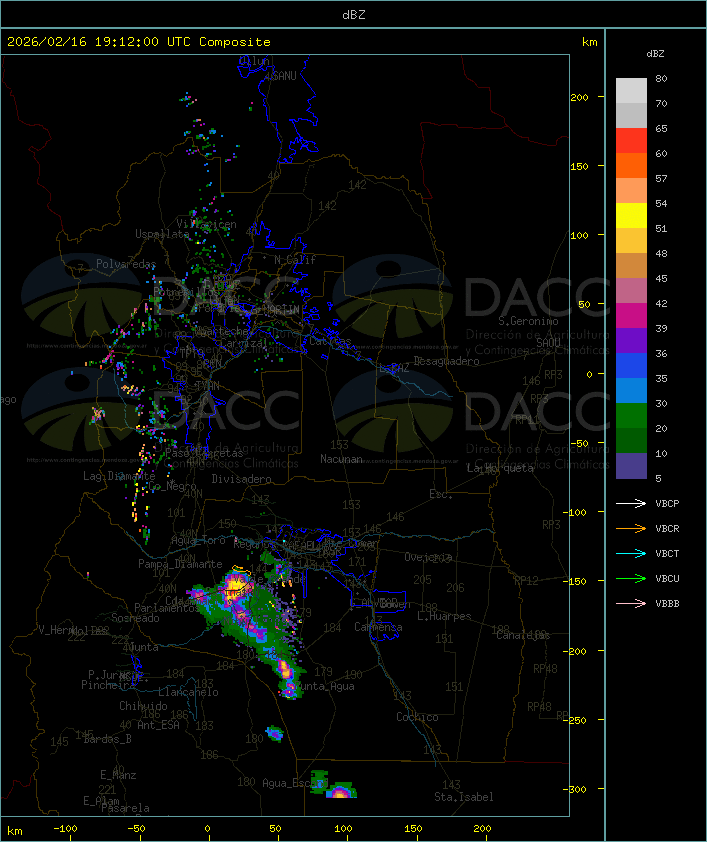Click the storm echo east of Agua_Esc label
707x842 pixels.
340,790
